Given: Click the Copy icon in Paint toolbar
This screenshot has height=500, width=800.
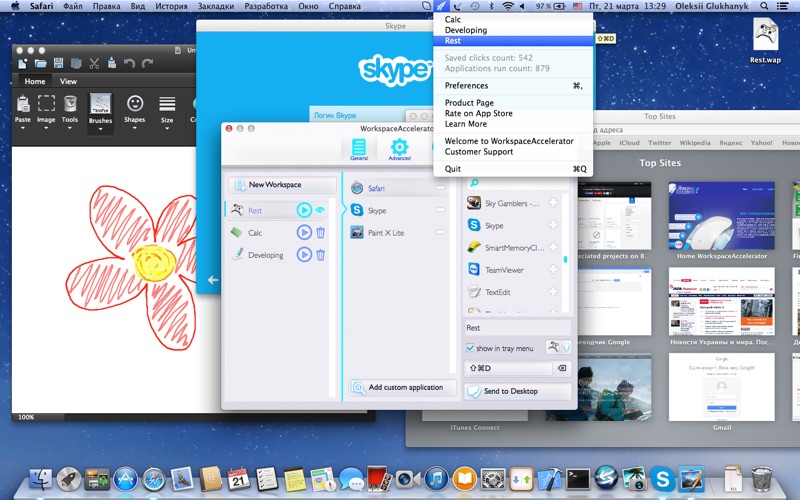Looking at the screenshot, I should pyautogui.click(x=76, y=64).
